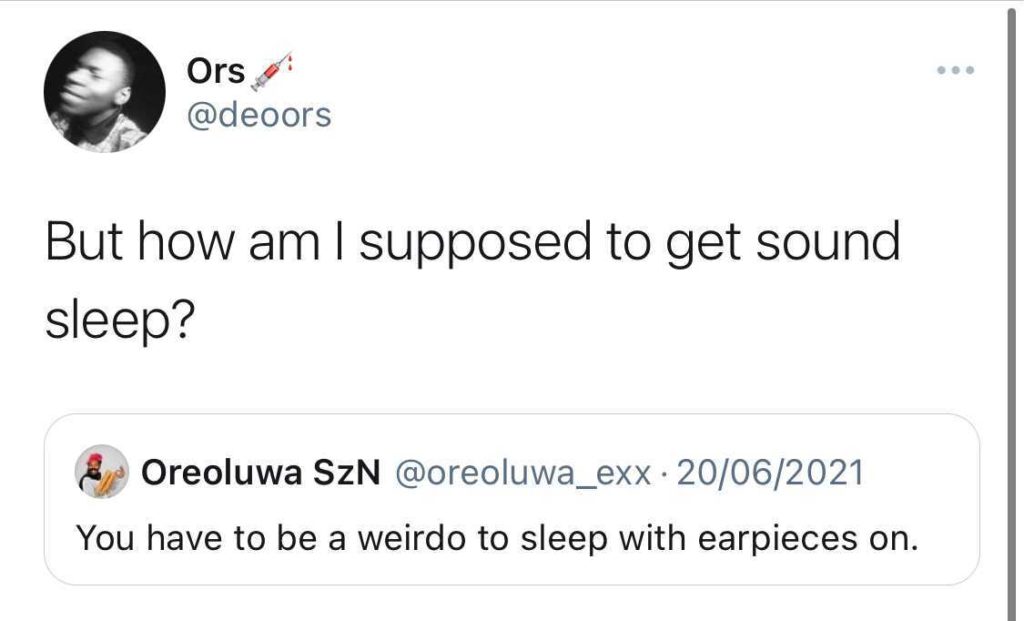1024x621 pixels.
Task: Open the tweet's three-dot more options menu
Action: click(x=955, y=71)
